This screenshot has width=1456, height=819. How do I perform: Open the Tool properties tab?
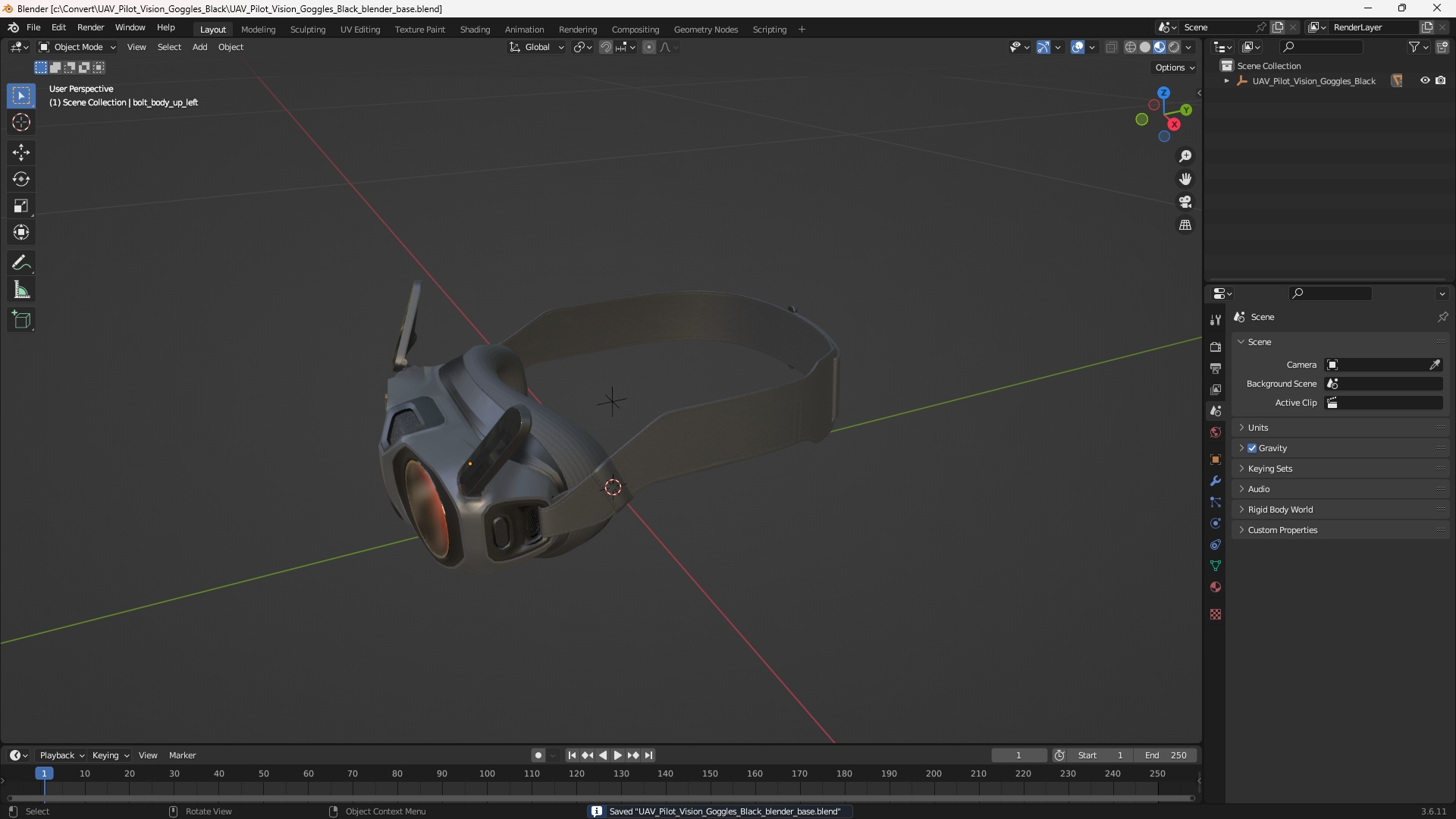pyautogui.click(x=1216, y=320)
